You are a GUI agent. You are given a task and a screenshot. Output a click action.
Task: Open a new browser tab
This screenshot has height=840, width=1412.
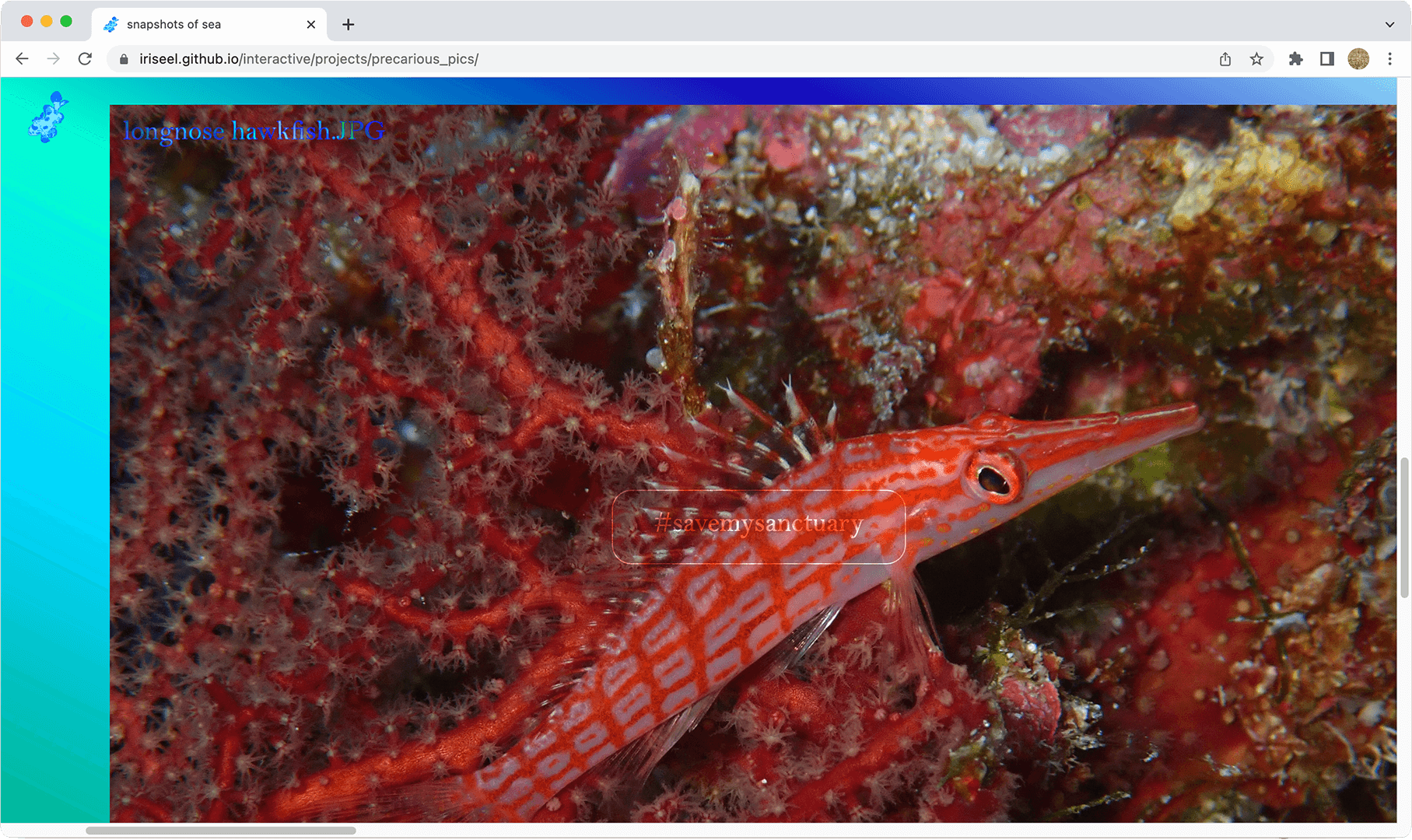[349, 24]
